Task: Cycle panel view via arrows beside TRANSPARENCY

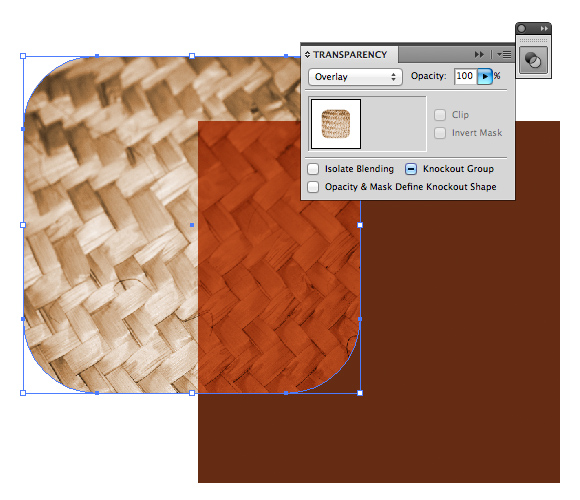Action: [307, 55]
